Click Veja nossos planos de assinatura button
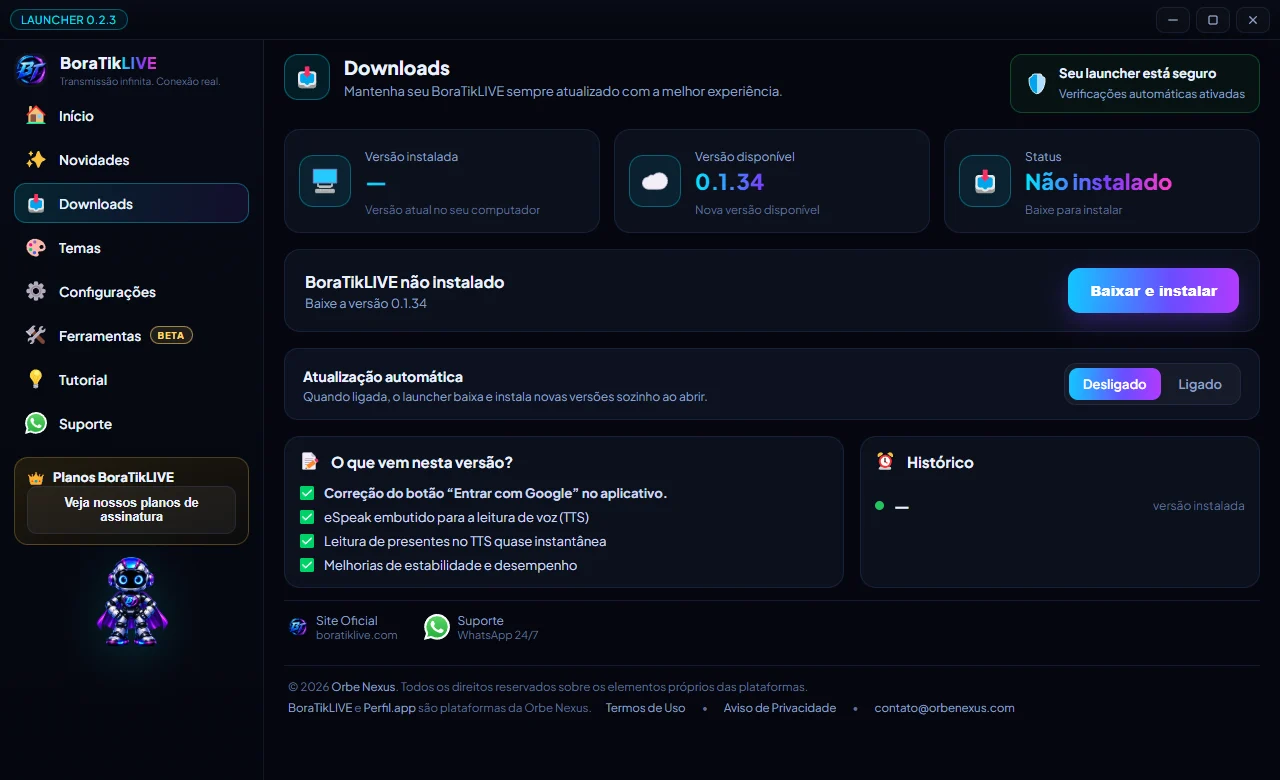This screenshot has height=780, width=1280. [131, 510]
